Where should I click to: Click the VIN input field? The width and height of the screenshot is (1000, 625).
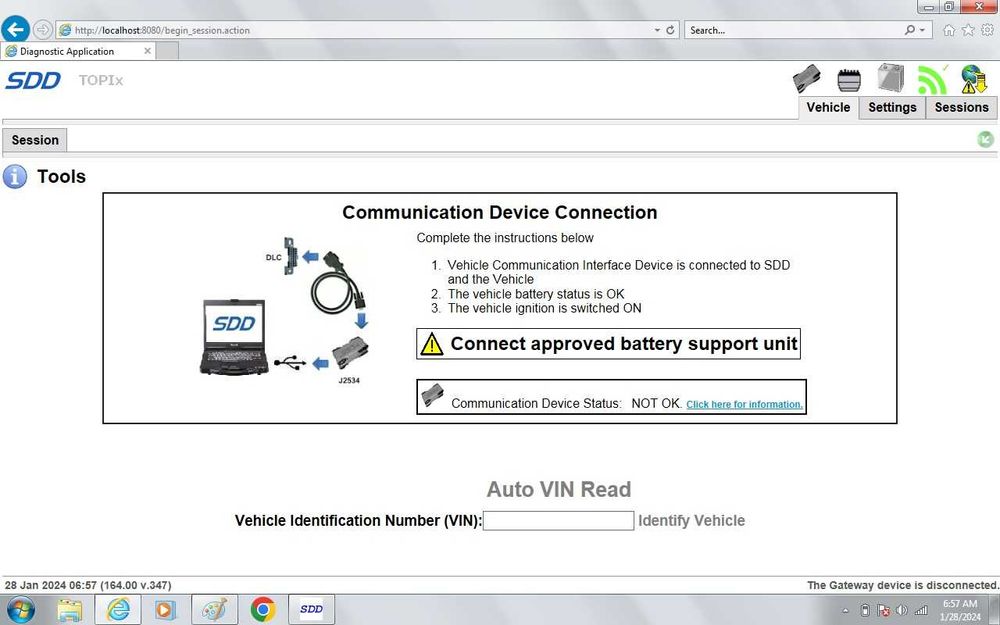click(559, 520)
